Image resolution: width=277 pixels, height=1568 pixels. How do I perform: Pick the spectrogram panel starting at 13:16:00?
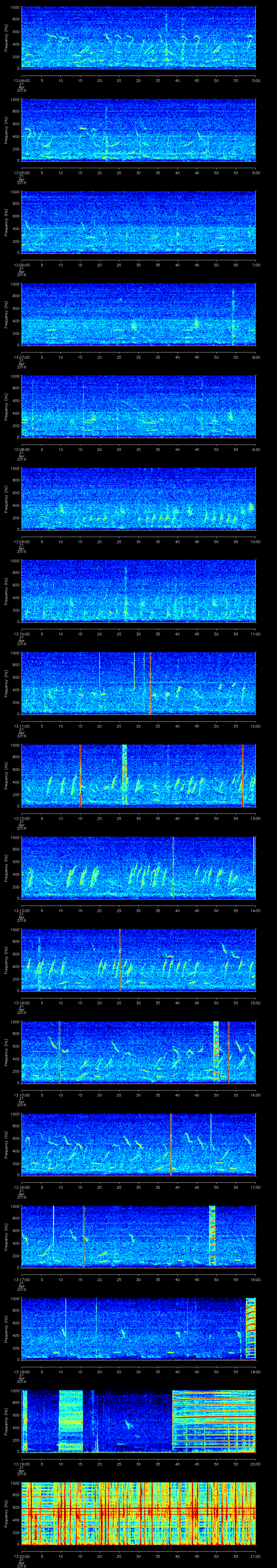[138, 1144]
